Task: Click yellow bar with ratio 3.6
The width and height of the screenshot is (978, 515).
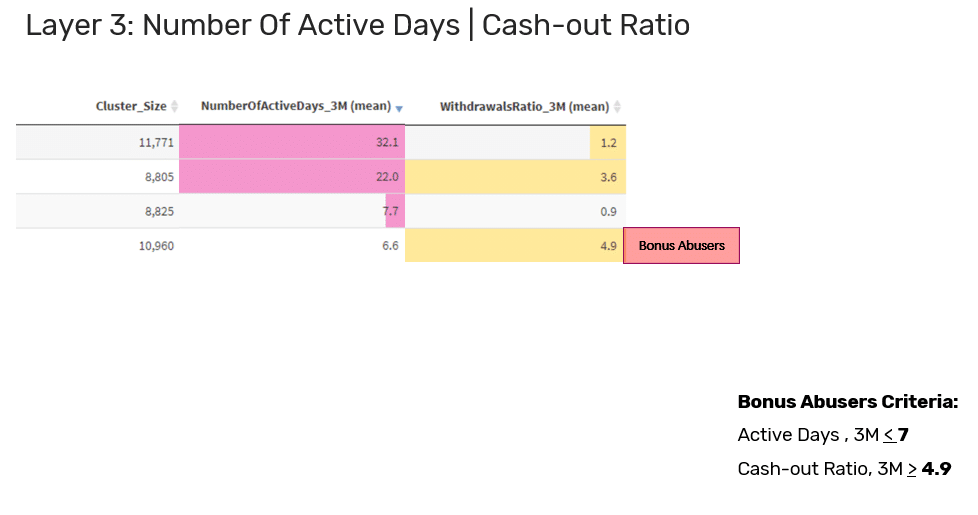Action: click(515, 176)
